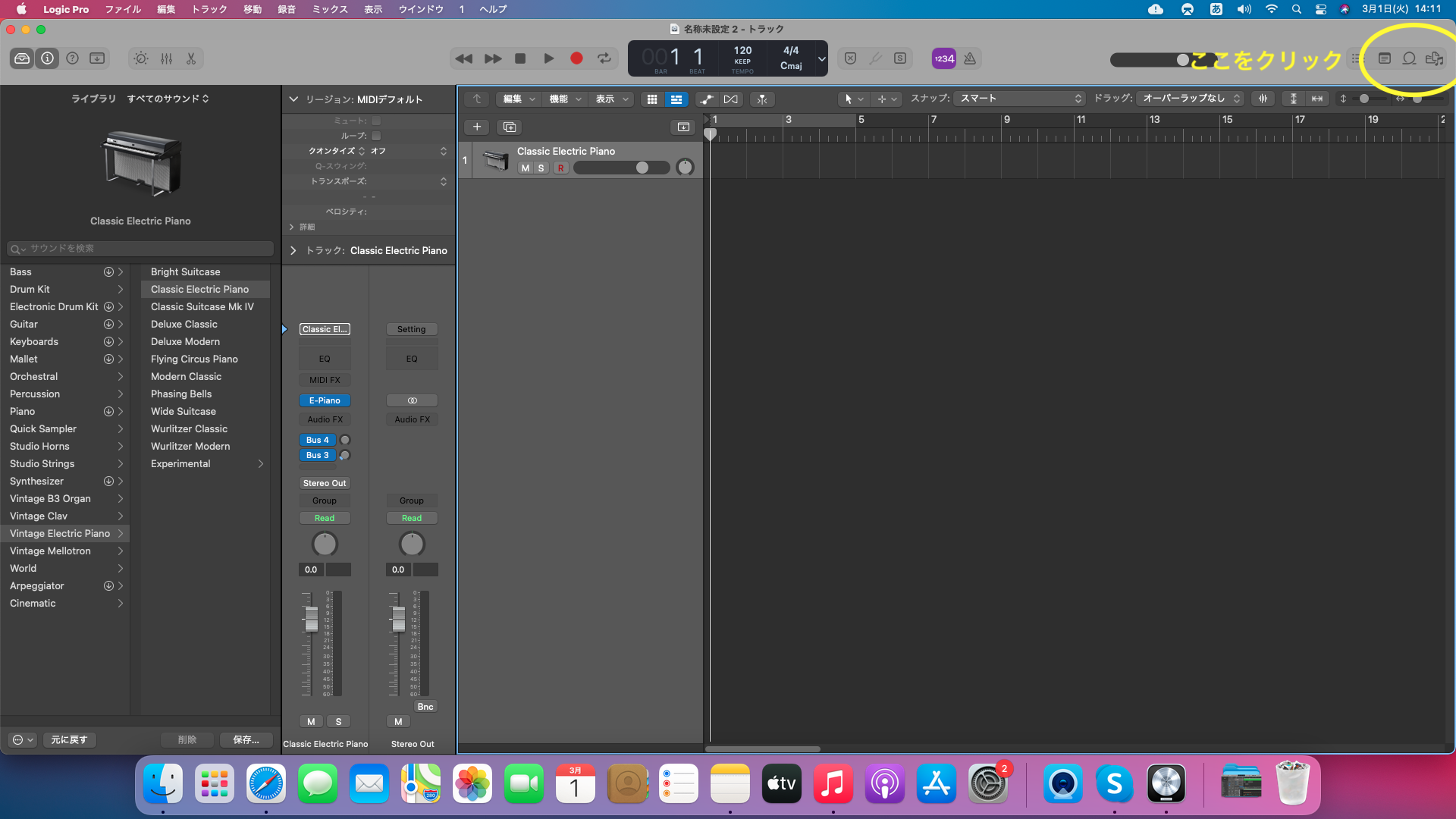Screen dimensions: 1456x819
Task: Toggle Cycle mode button
Action: click(604, 58)
